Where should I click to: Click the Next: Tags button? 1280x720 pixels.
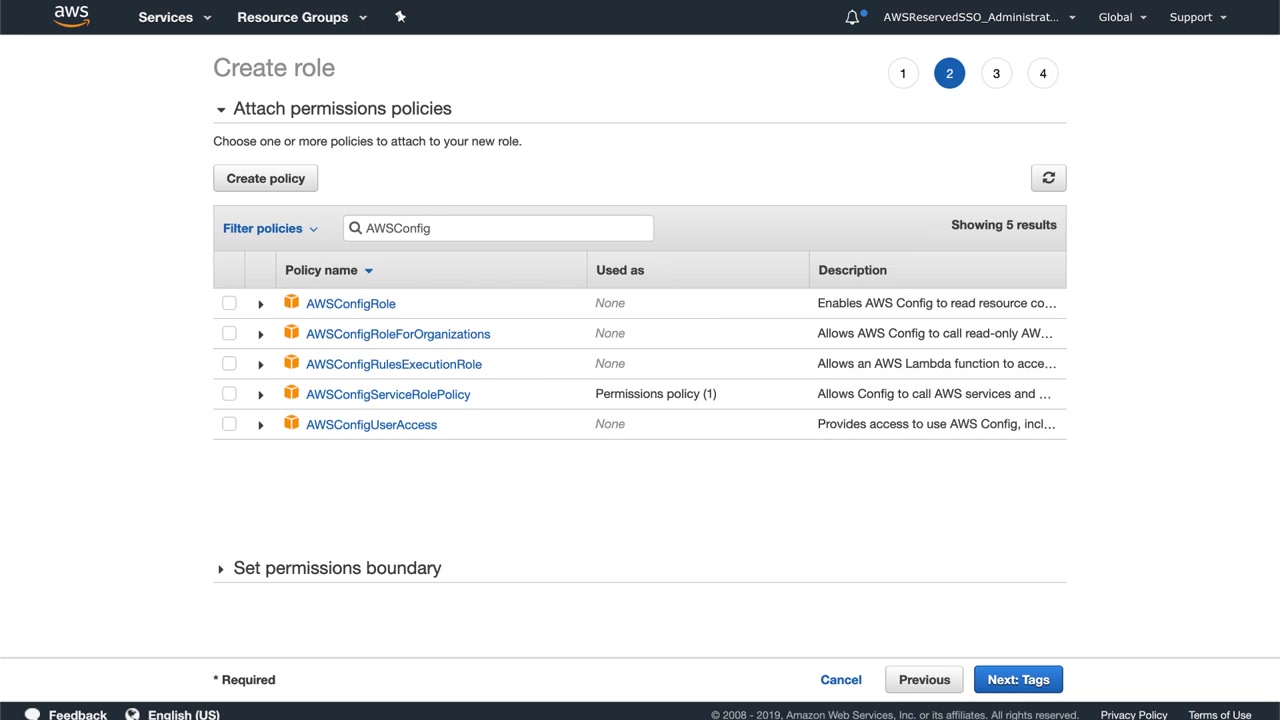(1018, 680)
